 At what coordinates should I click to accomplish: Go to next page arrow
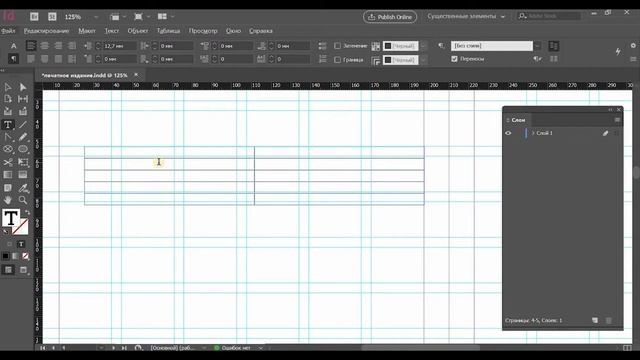pos(113,348)
